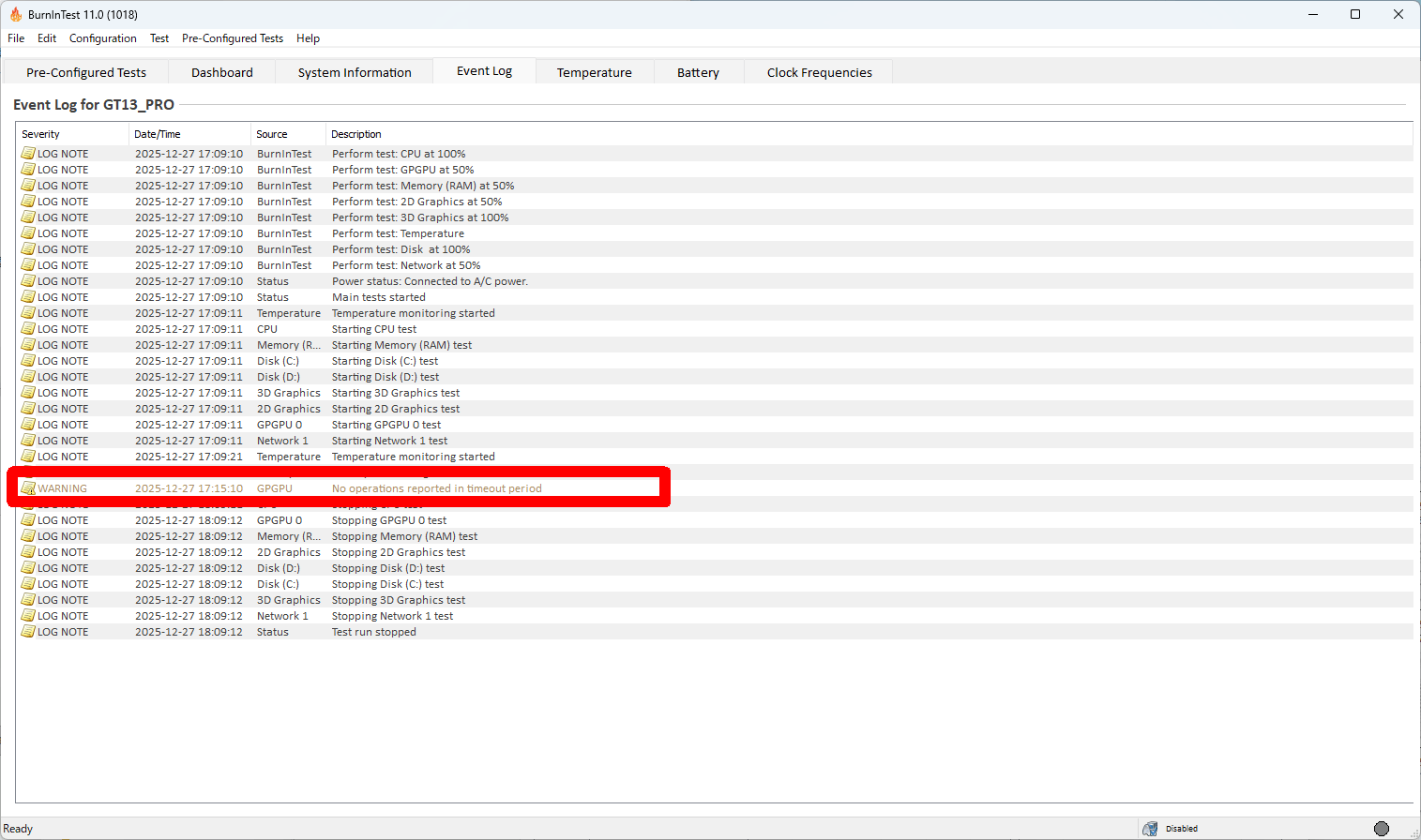Image resolution: width=1421 pixels, height=840 pixels.
Task: Click the warning icon on the GPGPU timeout entry
Action: click(28, 488)
